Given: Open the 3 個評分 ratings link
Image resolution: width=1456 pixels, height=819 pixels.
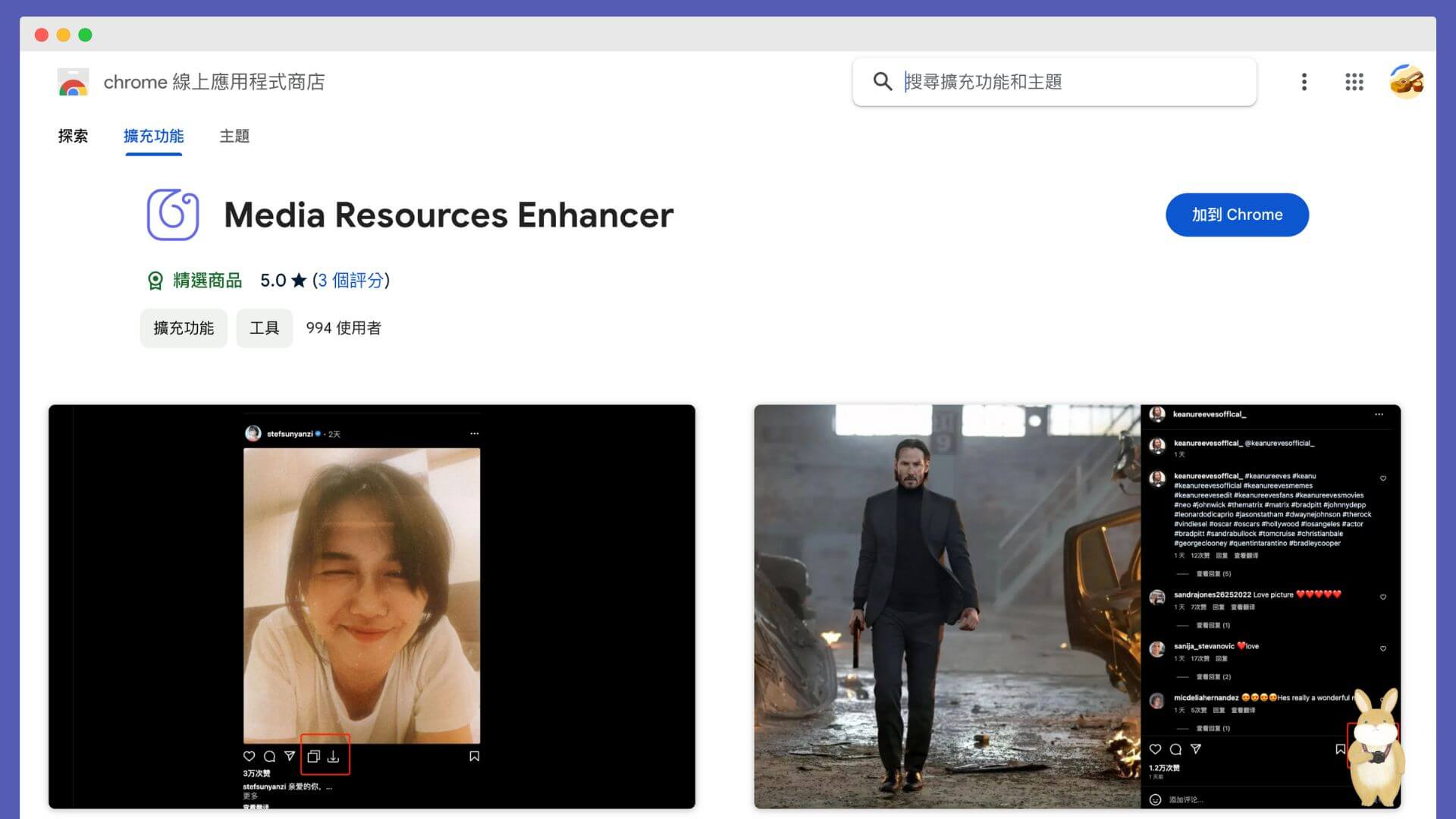Looking at the screenshot, I should click(350, 281).
